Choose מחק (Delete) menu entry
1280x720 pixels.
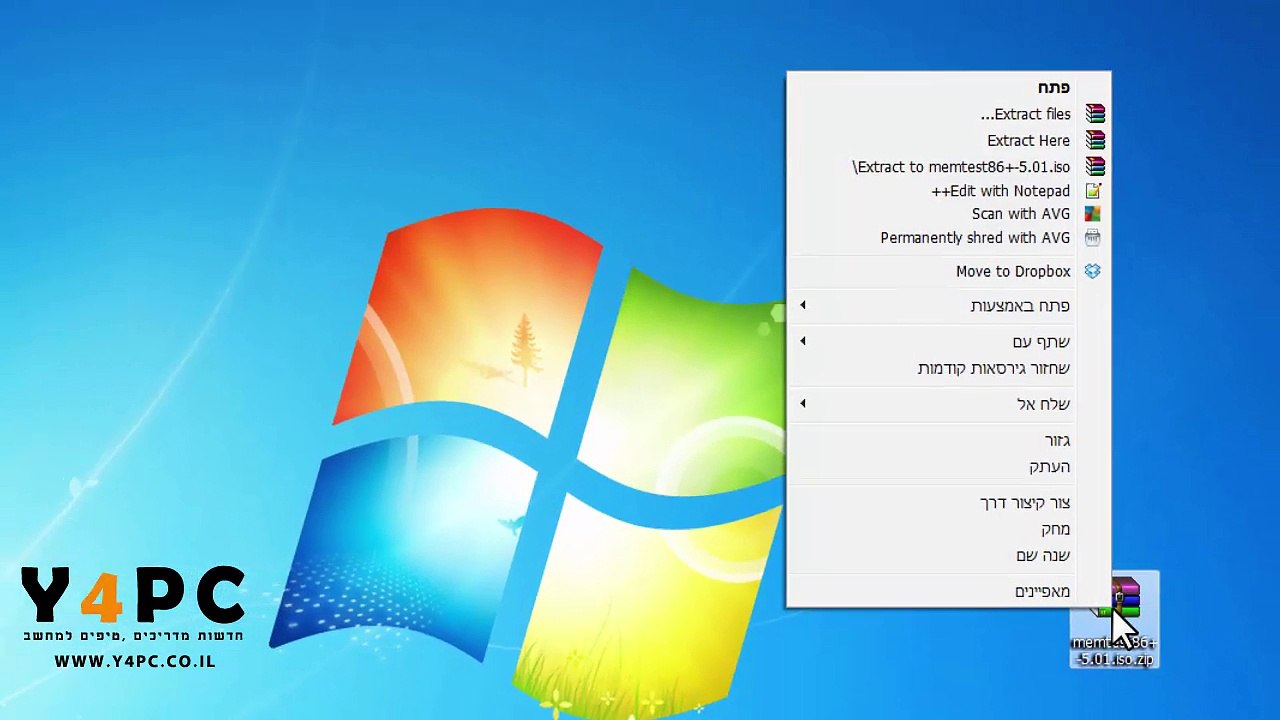tap(949, 529)
